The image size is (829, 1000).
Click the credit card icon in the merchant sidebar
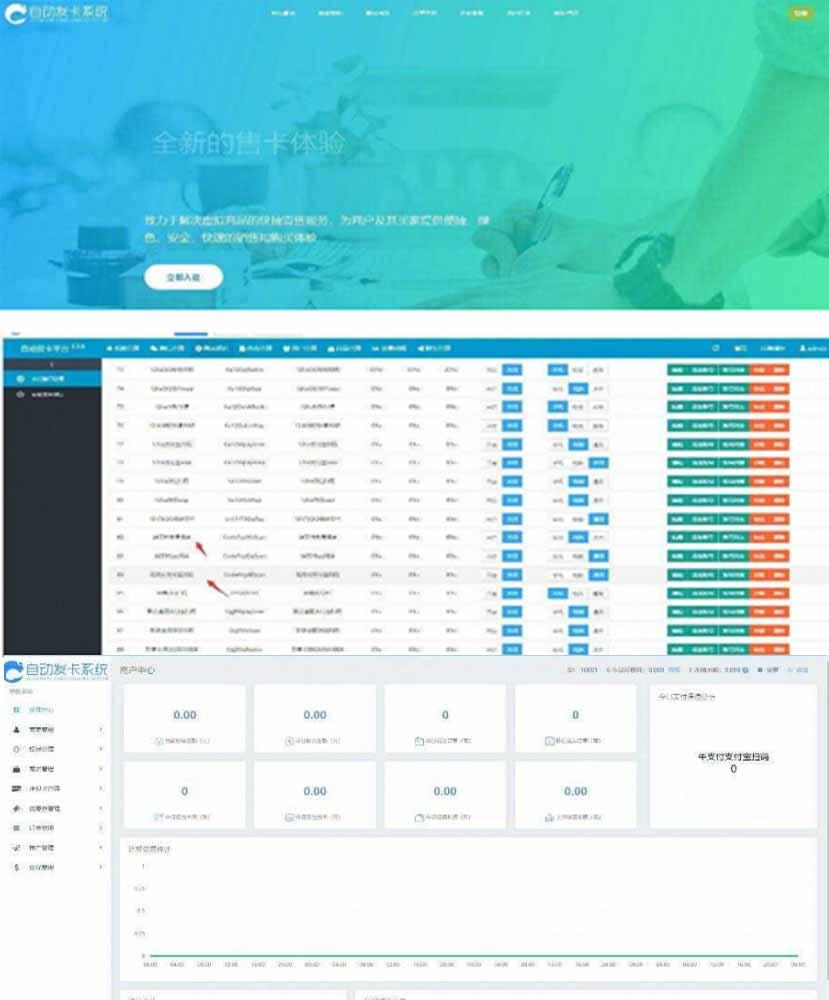click(17, 789)
